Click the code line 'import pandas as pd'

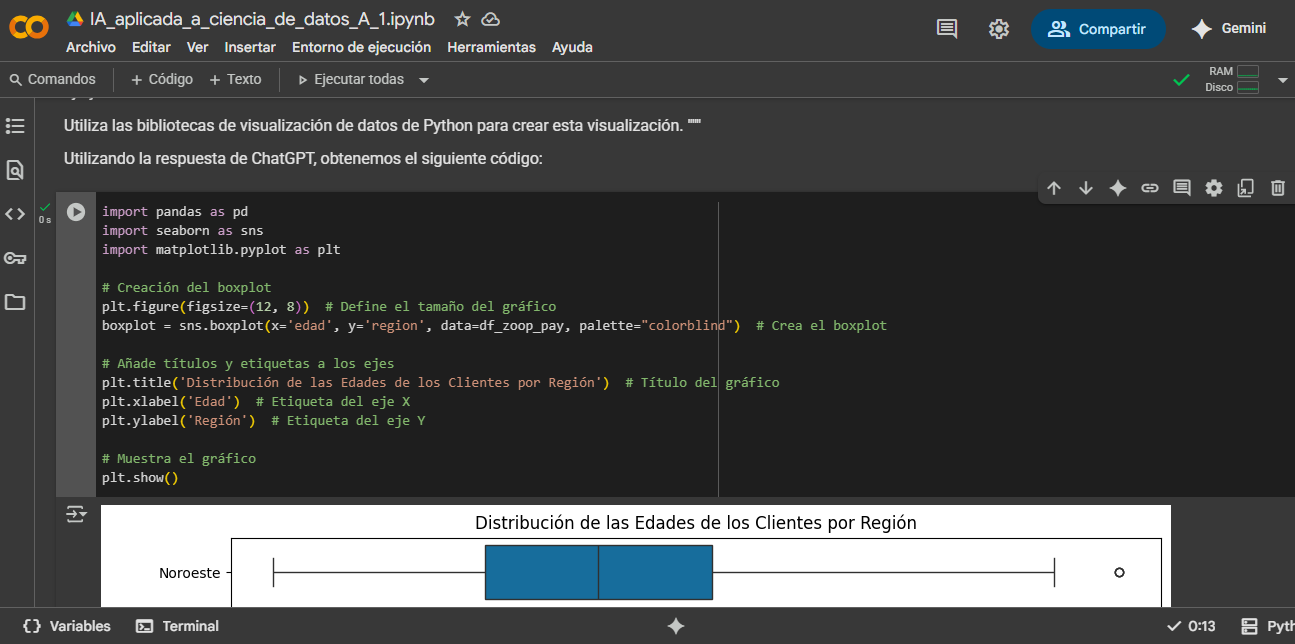click(x=175, y=212)
